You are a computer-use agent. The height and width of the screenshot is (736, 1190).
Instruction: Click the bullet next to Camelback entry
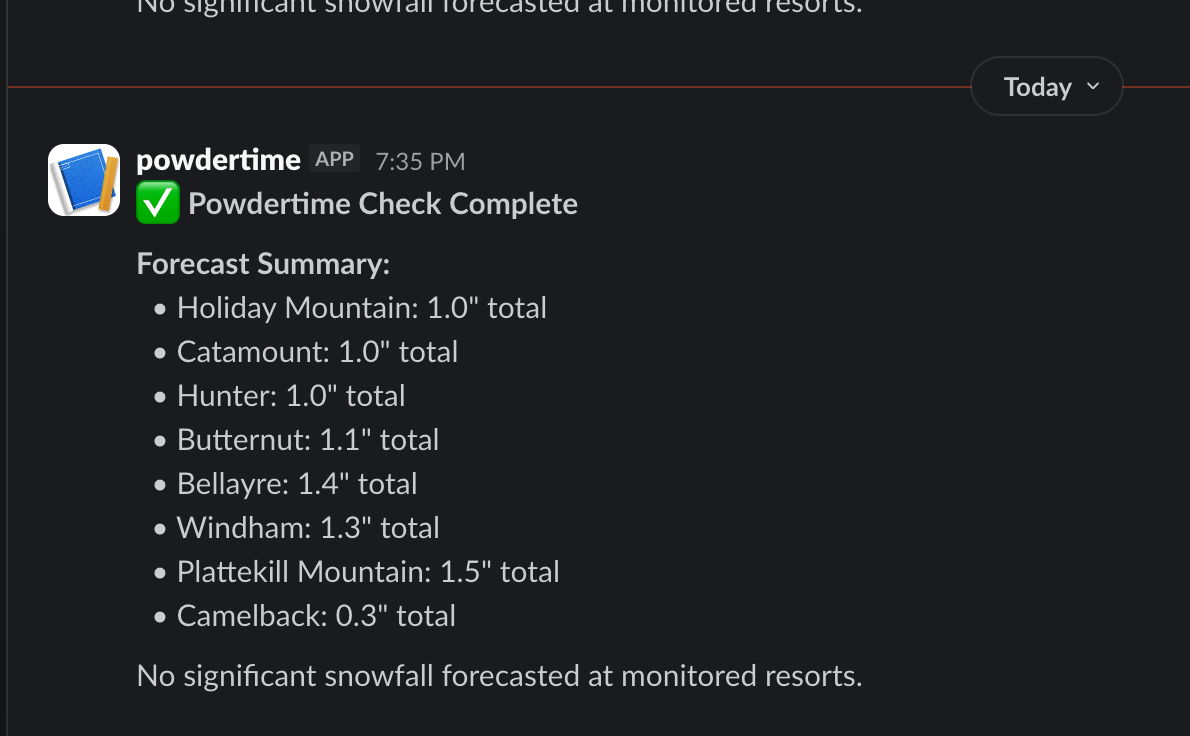(160, 617)
